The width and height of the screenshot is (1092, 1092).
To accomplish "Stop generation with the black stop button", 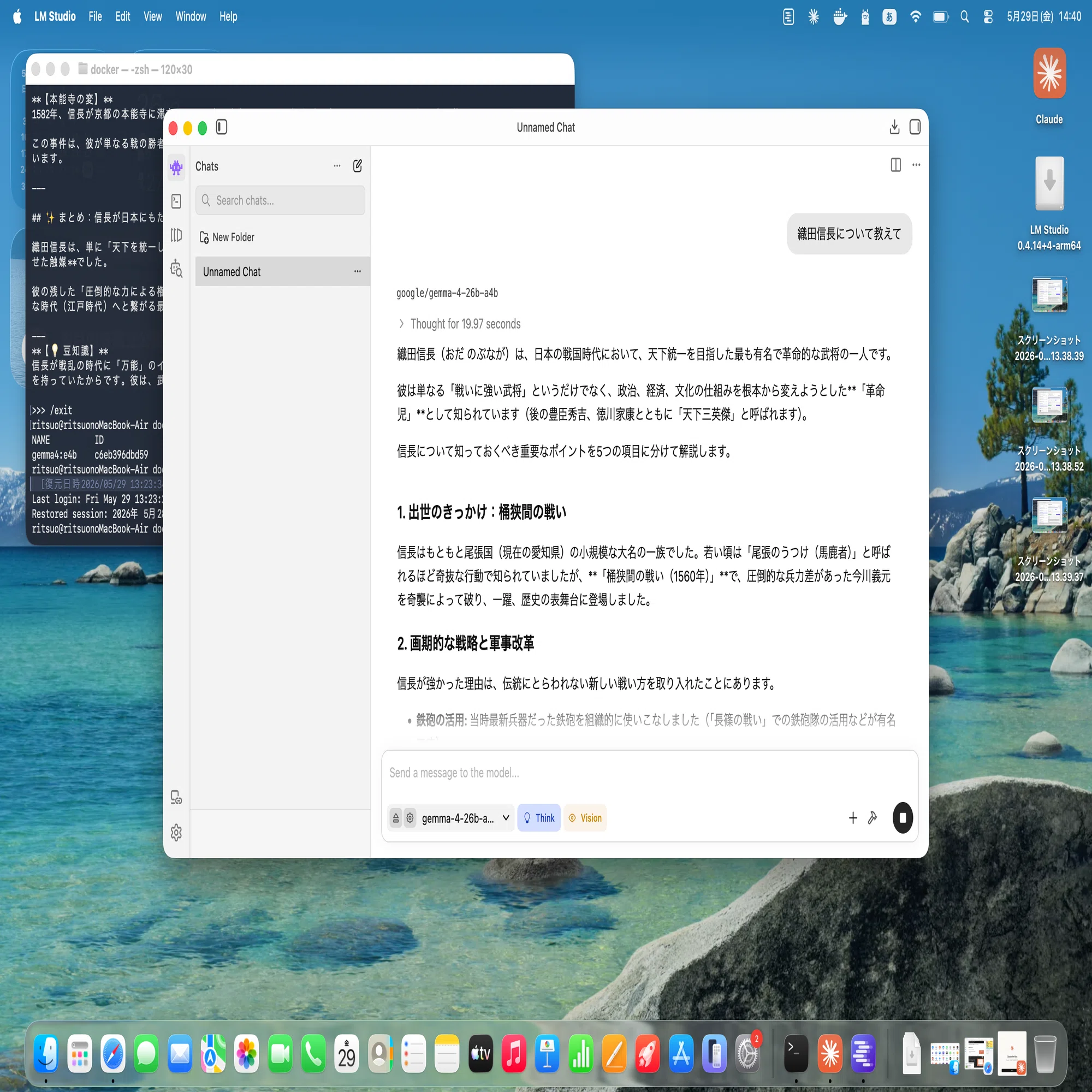I will (x=903, y=818).
